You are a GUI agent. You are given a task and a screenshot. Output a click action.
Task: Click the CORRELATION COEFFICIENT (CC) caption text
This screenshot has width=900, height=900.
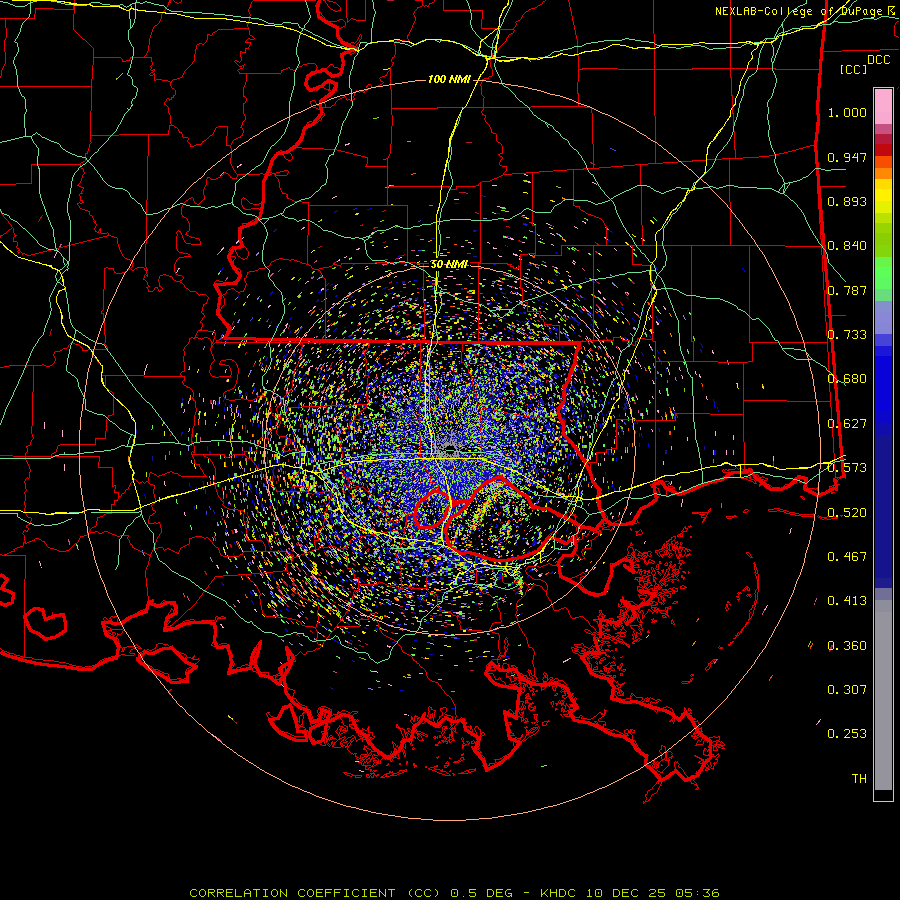point(315,893)
